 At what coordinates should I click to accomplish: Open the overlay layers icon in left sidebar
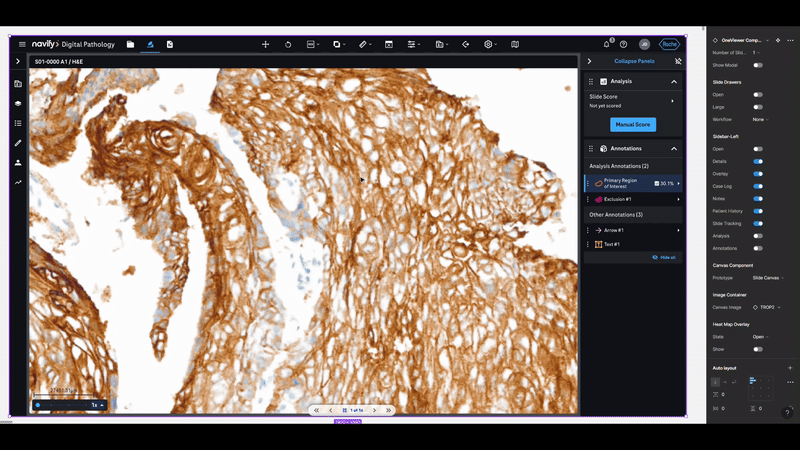click(x=18, y=104)
